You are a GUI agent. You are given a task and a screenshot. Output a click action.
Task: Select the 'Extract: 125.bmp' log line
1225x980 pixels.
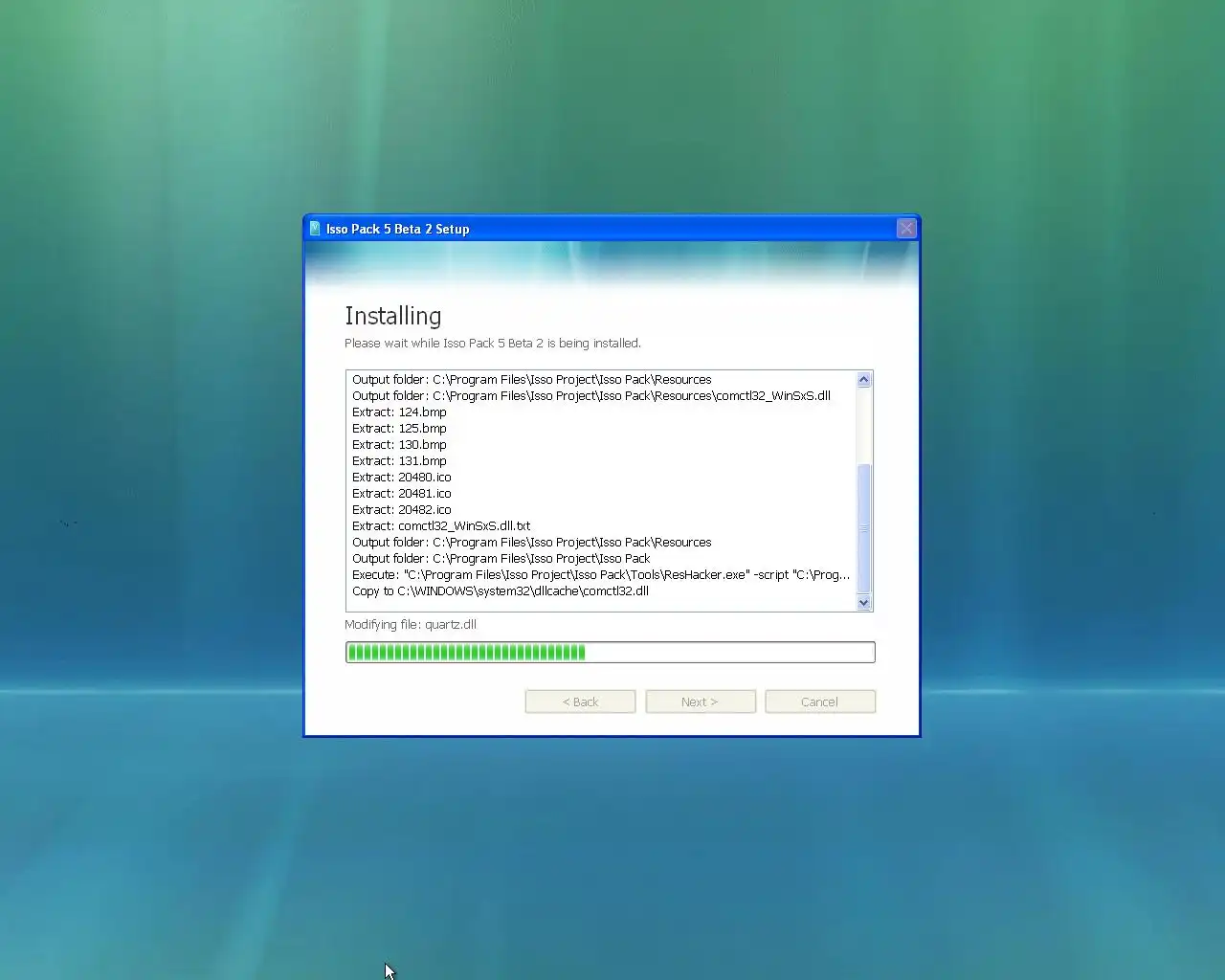(x=399, y=429)
